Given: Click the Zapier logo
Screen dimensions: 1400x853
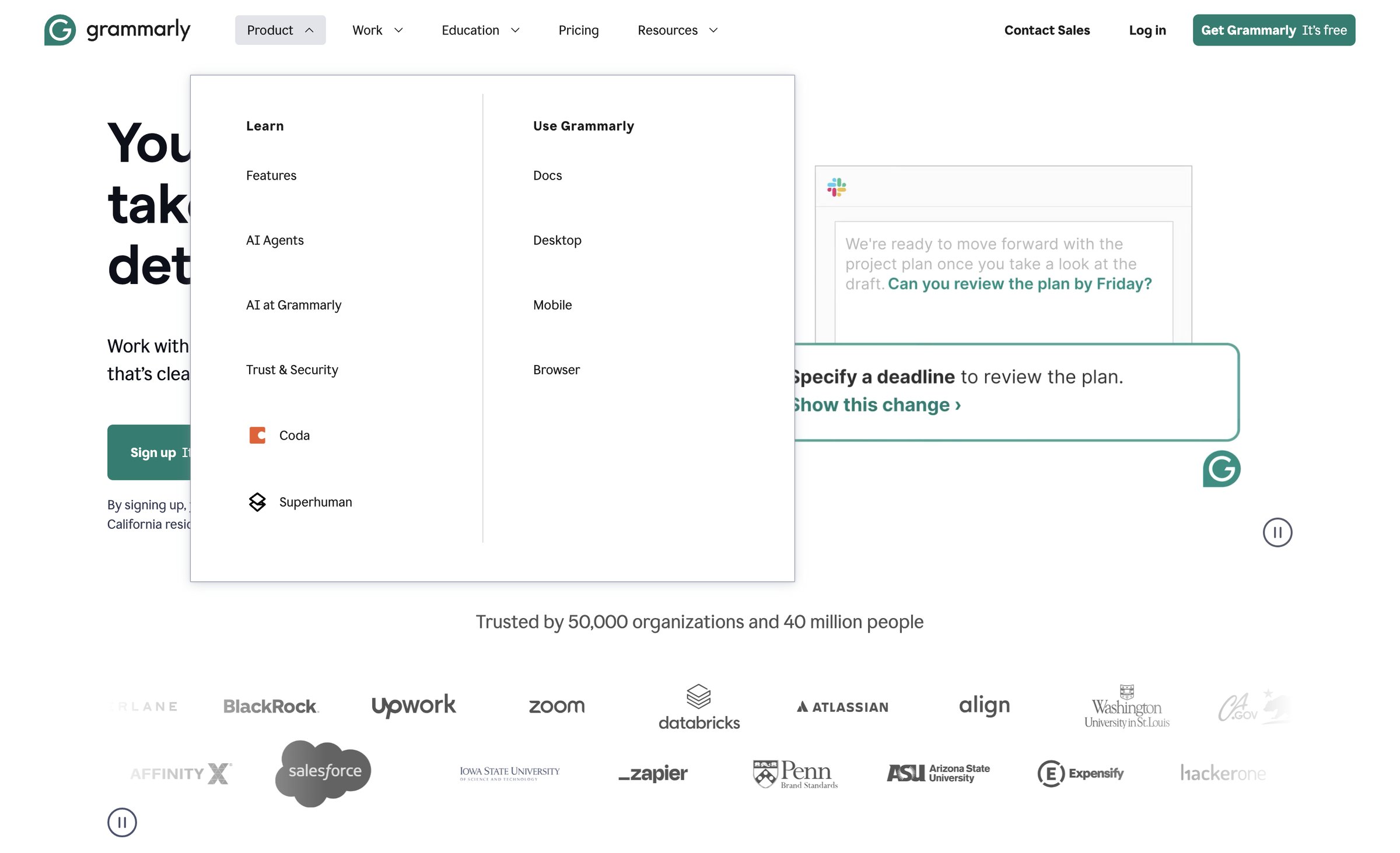Looking at the screenshot, I should [x=653, y=773].
